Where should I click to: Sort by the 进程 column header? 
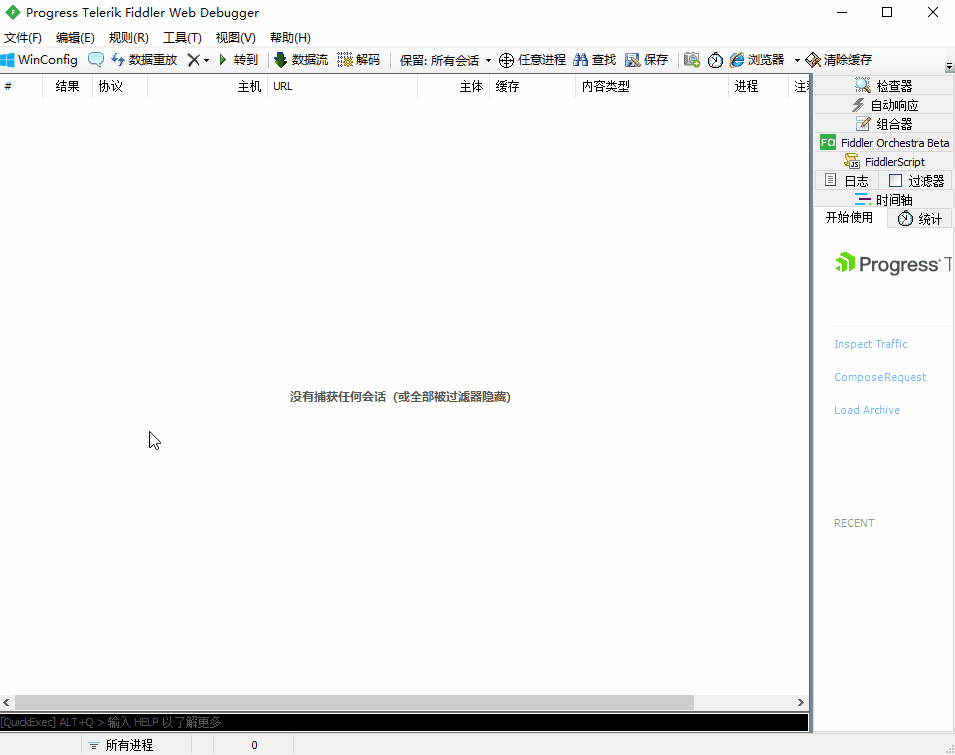tap(758, 86)
